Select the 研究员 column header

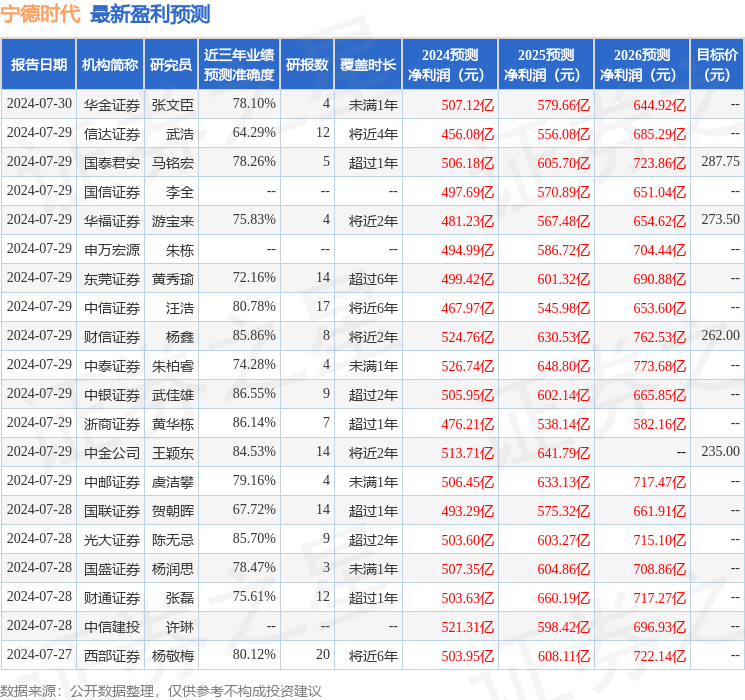click(171, 65)
